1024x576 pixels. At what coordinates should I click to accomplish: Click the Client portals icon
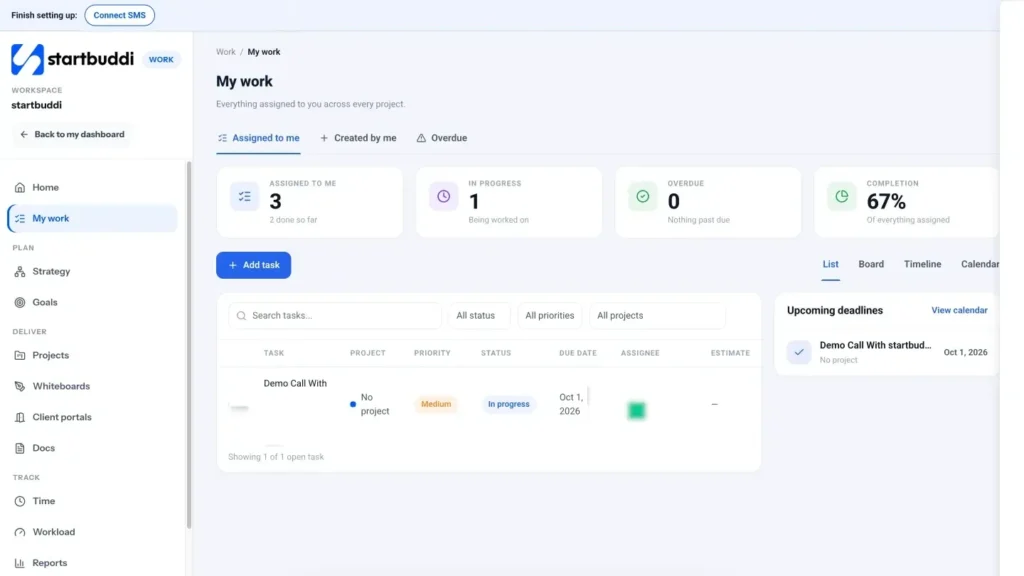(x=20, y=417)
